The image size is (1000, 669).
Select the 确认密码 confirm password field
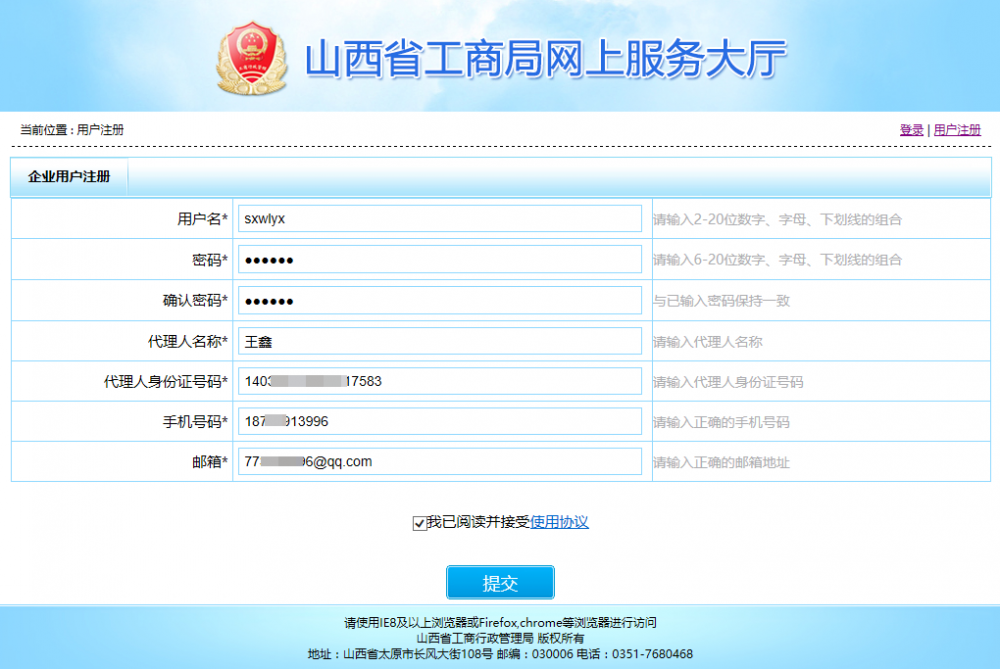coord(438,299)
